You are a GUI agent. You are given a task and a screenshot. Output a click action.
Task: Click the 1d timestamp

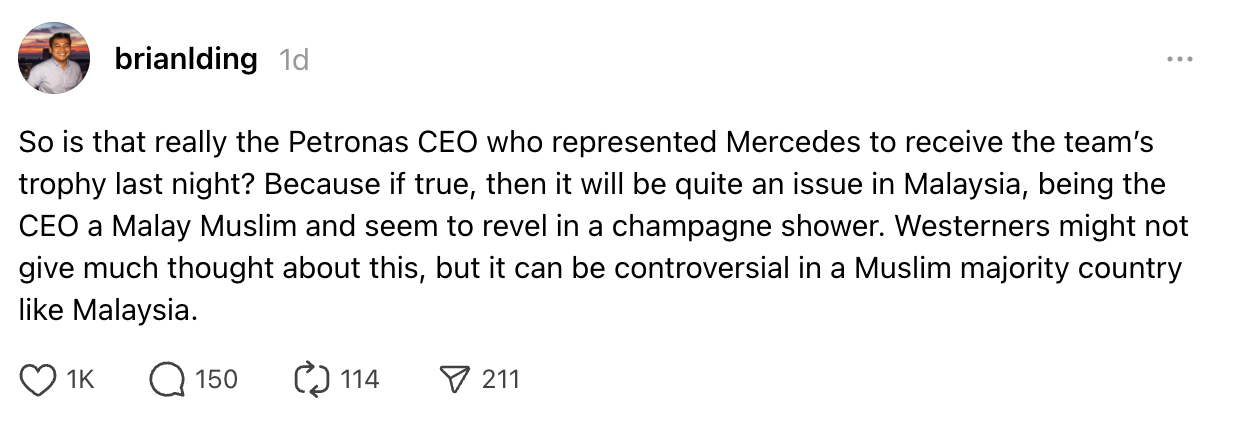[x=294, y=60]
